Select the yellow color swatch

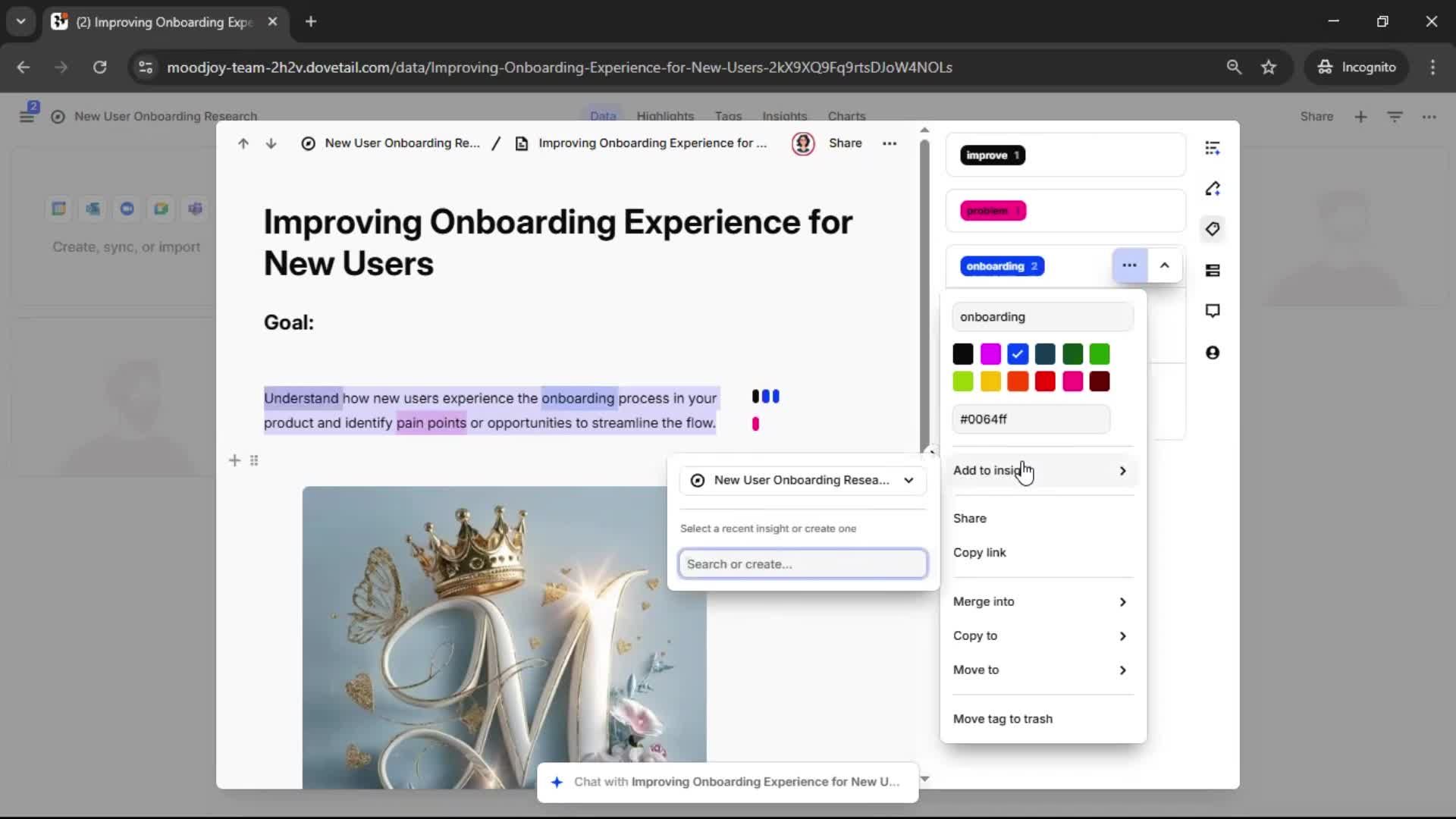(990, 381)
